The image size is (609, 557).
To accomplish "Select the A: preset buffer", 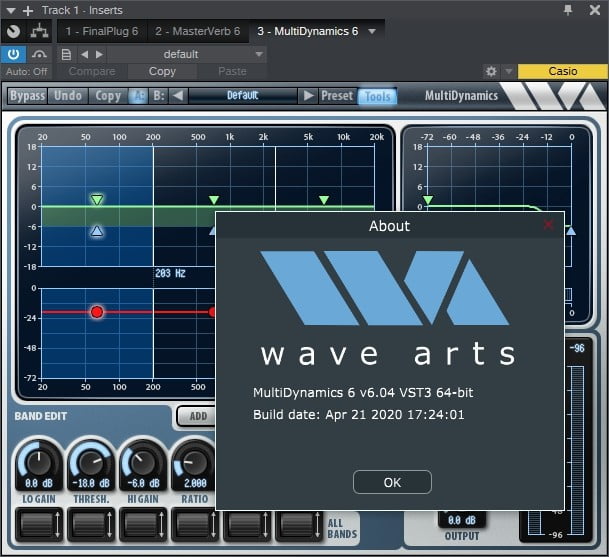I will coord(138,96).
